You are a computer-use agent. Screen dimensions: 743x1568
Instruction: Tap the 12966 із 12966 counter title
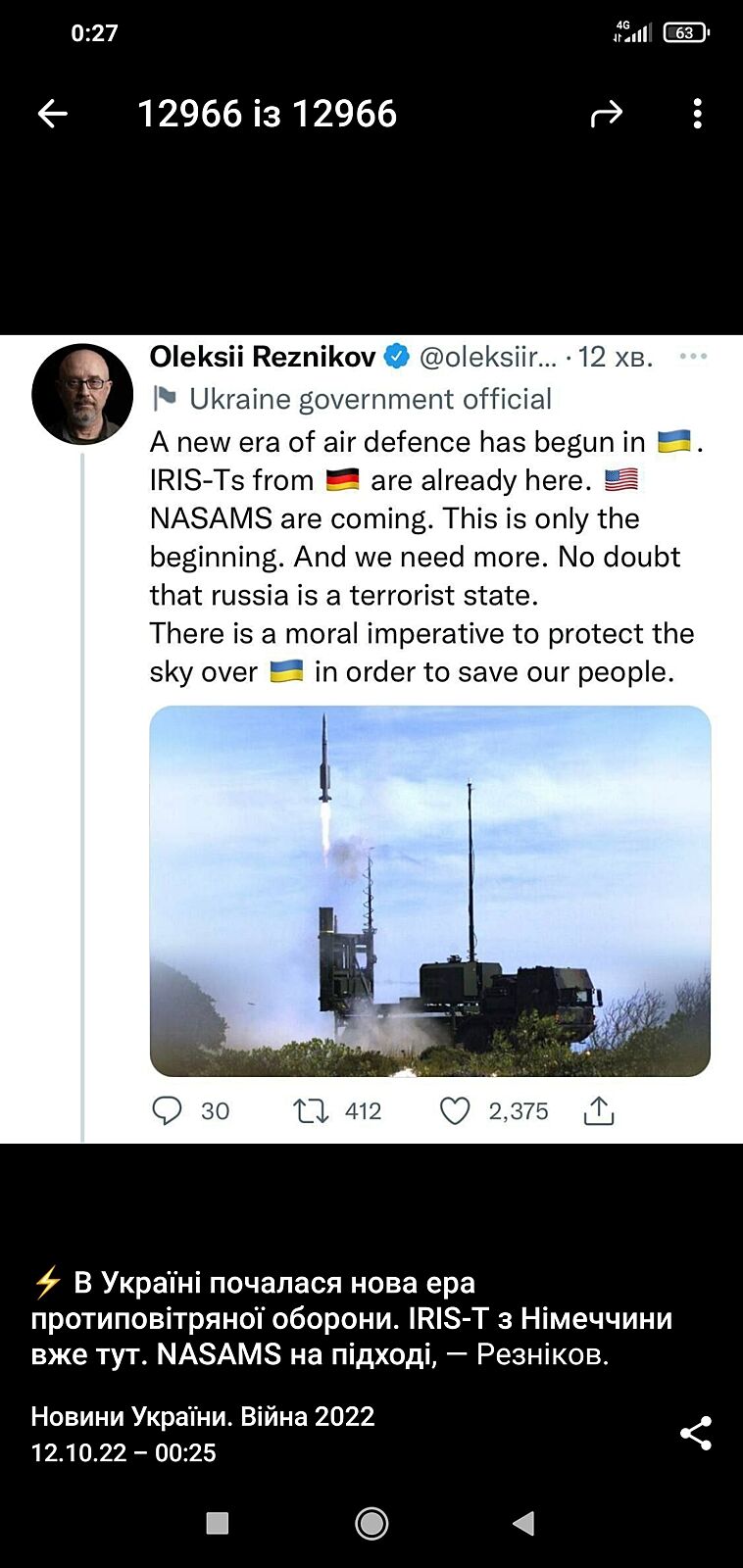point(267,115)
